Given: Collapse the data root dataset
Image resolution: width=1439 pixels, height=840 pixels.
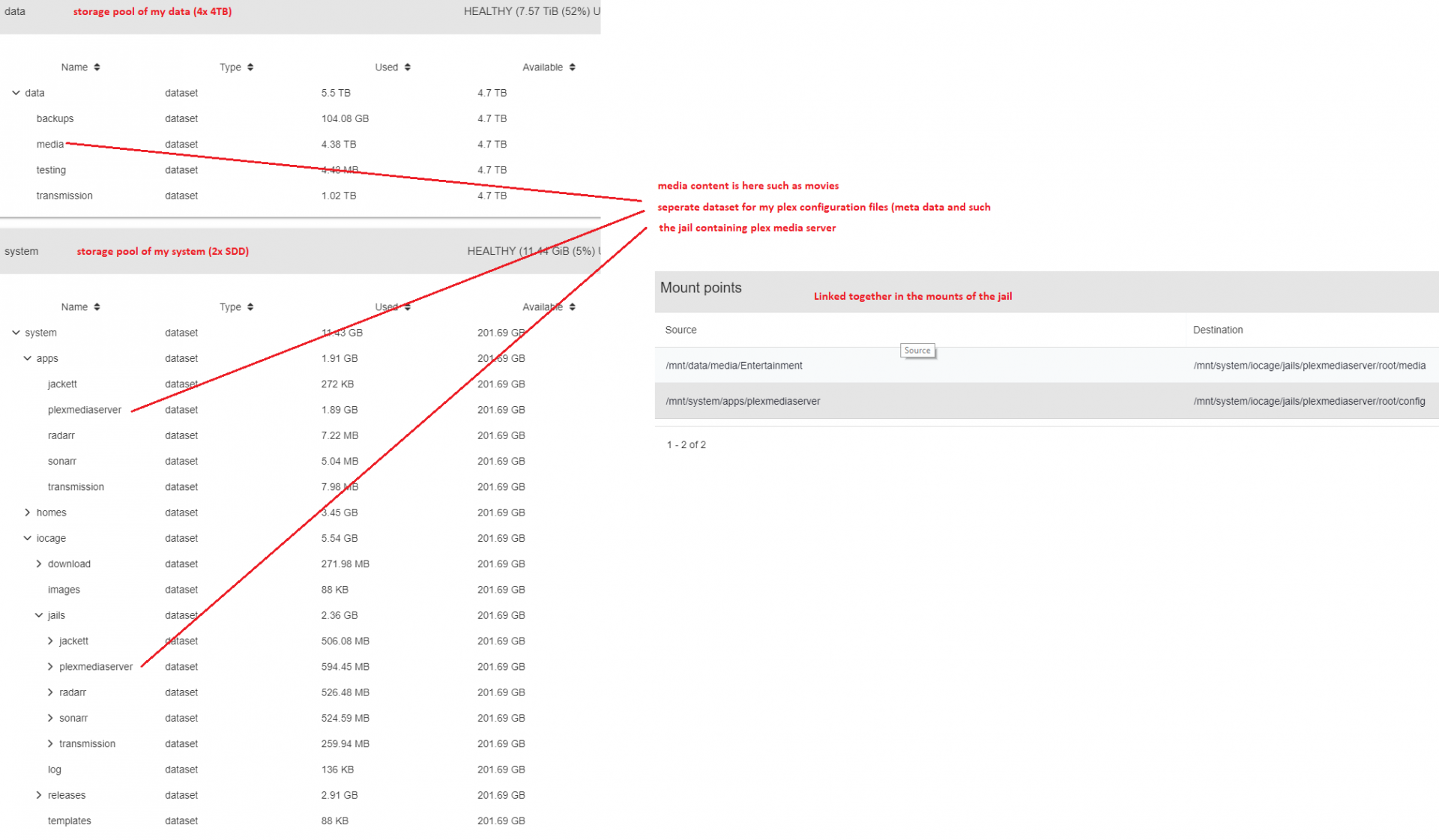Looking at the screenshot, I should [x=16, y=93].
